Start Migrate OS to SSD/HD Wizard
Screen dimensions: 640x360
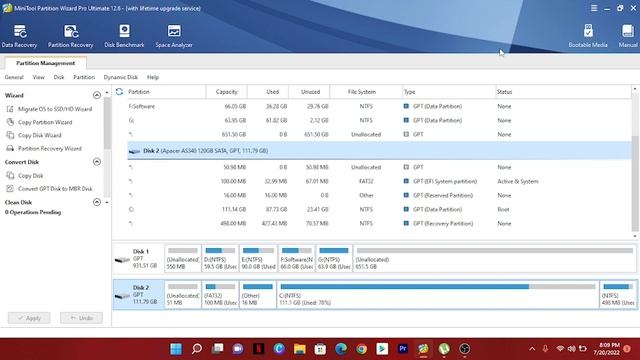49,109
